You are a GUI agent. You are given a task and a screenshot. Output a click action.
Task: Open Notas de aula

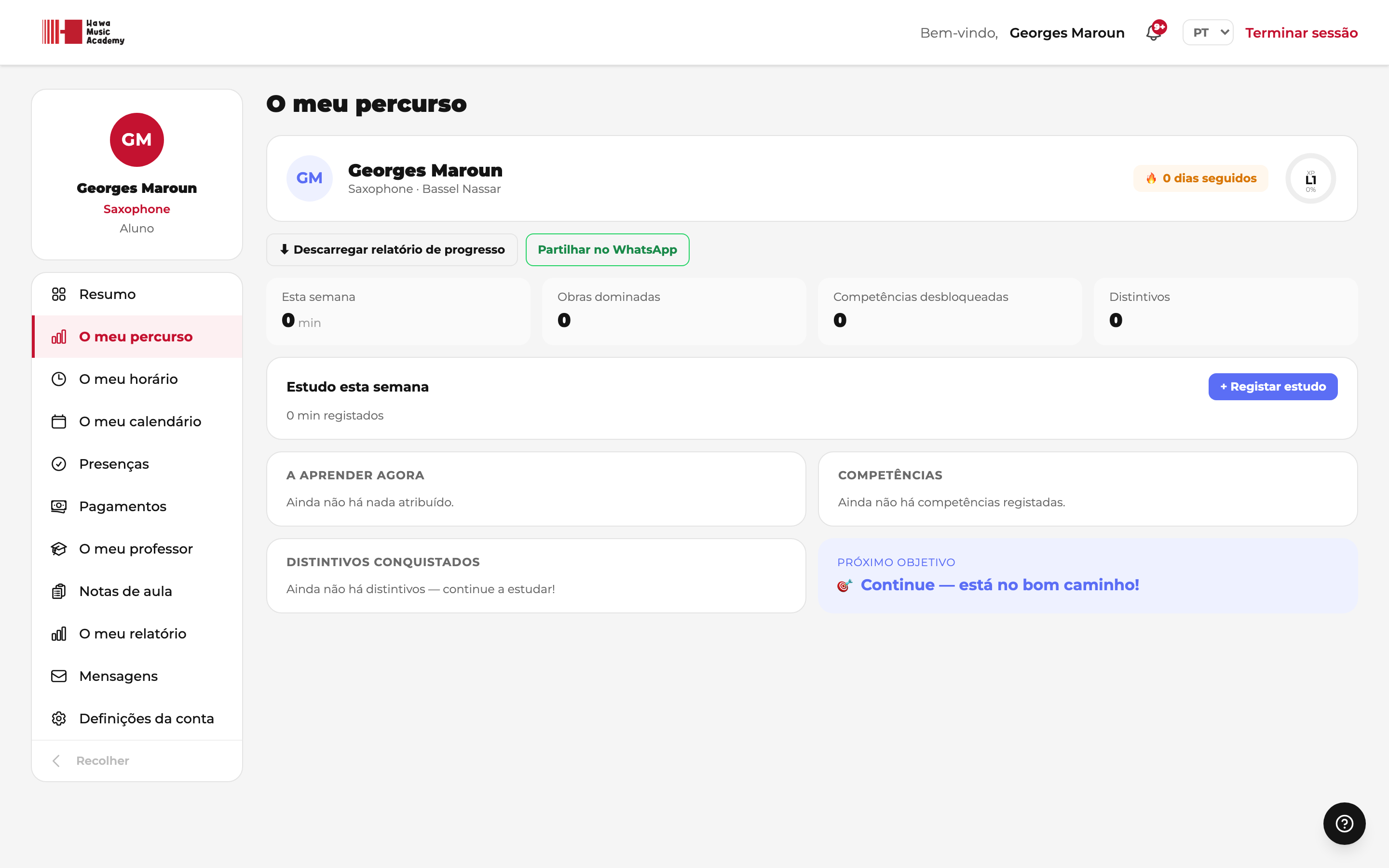pyautogui.click(x=137, y=592)
